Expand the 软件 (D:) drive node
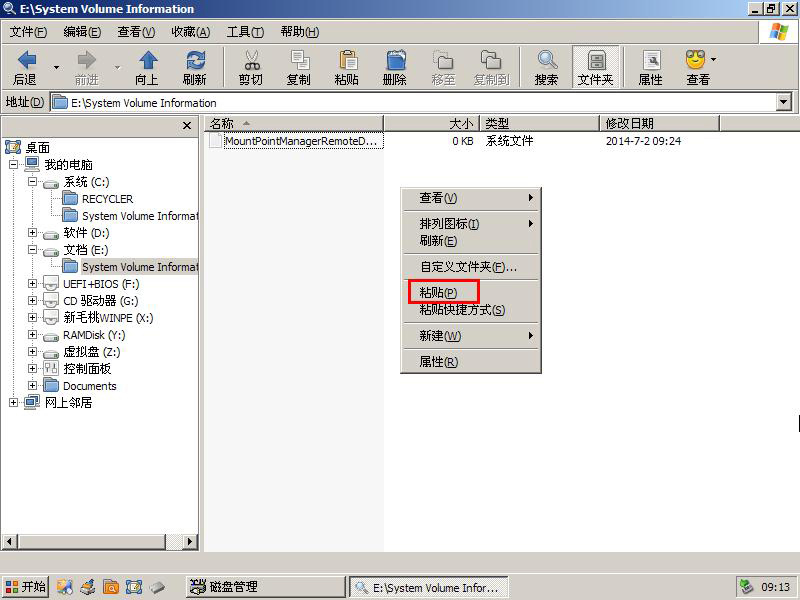 pos(32,233)
